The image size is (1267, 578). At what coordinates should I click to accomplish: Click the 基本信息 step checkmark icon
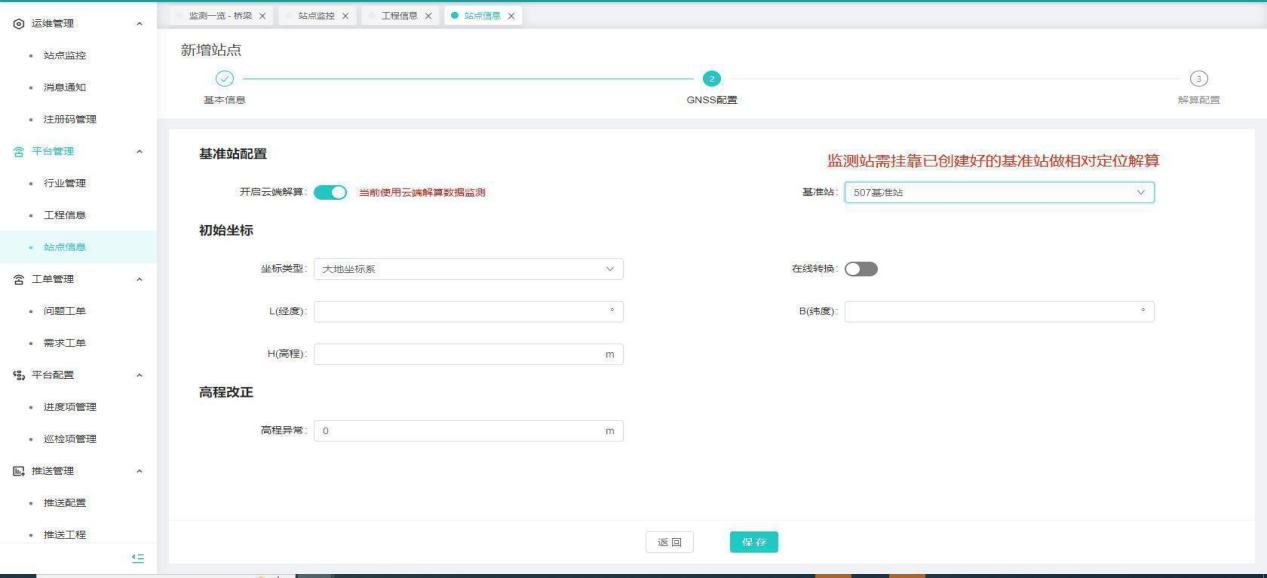pos(225,79)
